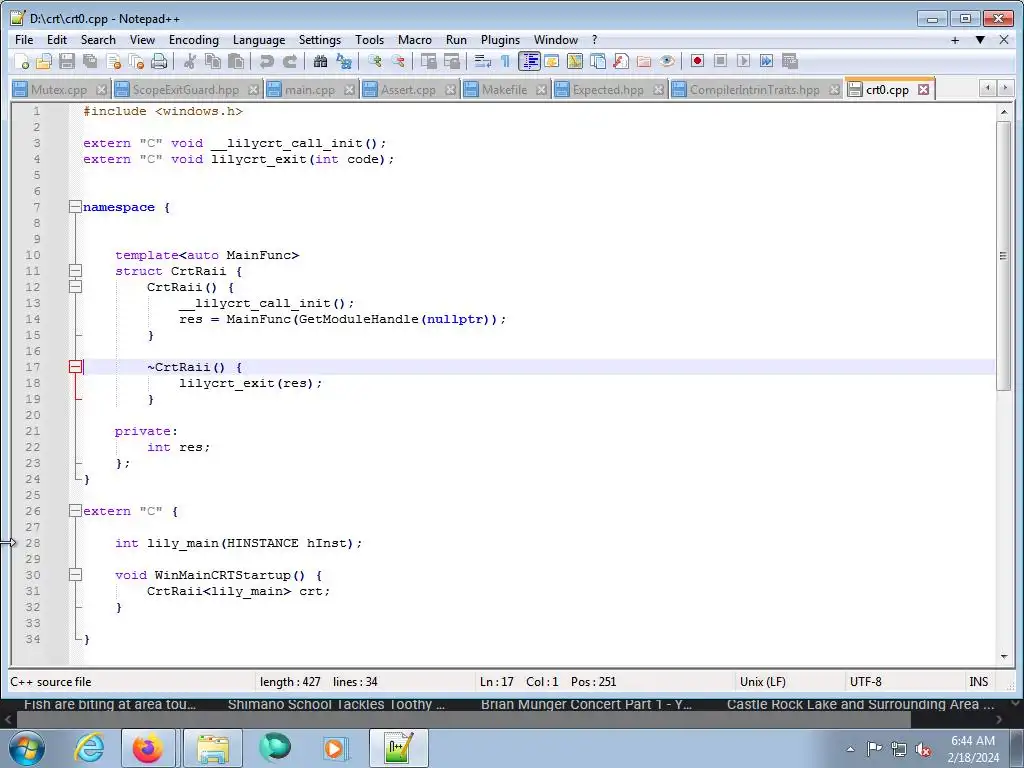Image resolution: width=1024 pixels, height=768 pixels.
Task: Click the Undo arrow icon
Action: click(x=266, y=61)
